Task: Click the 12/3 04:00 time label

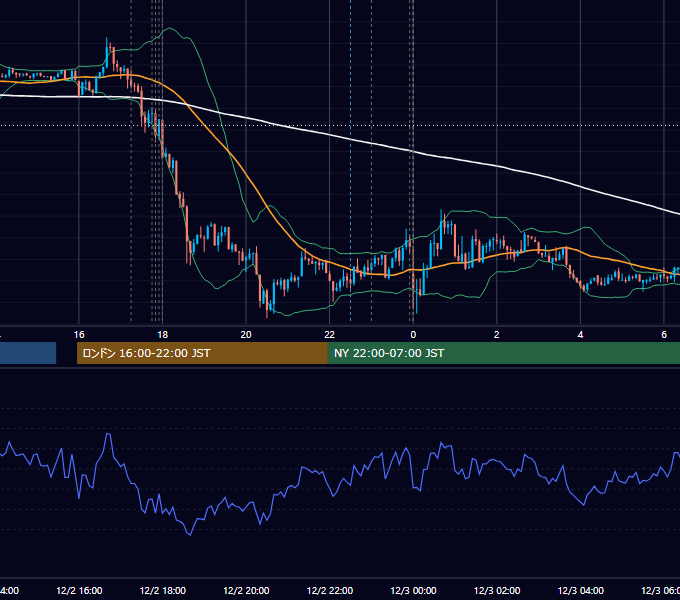Action: coord(580,590)
